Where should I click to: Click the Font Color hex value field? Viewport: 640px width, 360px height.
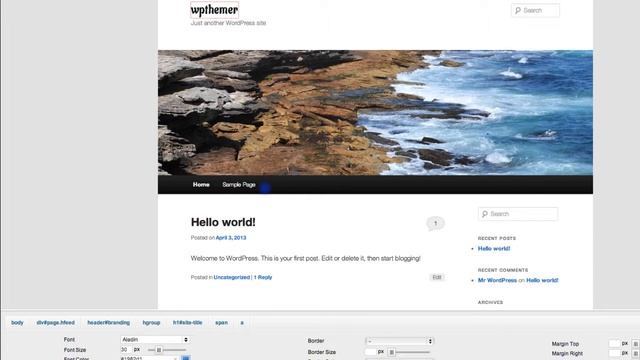149,358
